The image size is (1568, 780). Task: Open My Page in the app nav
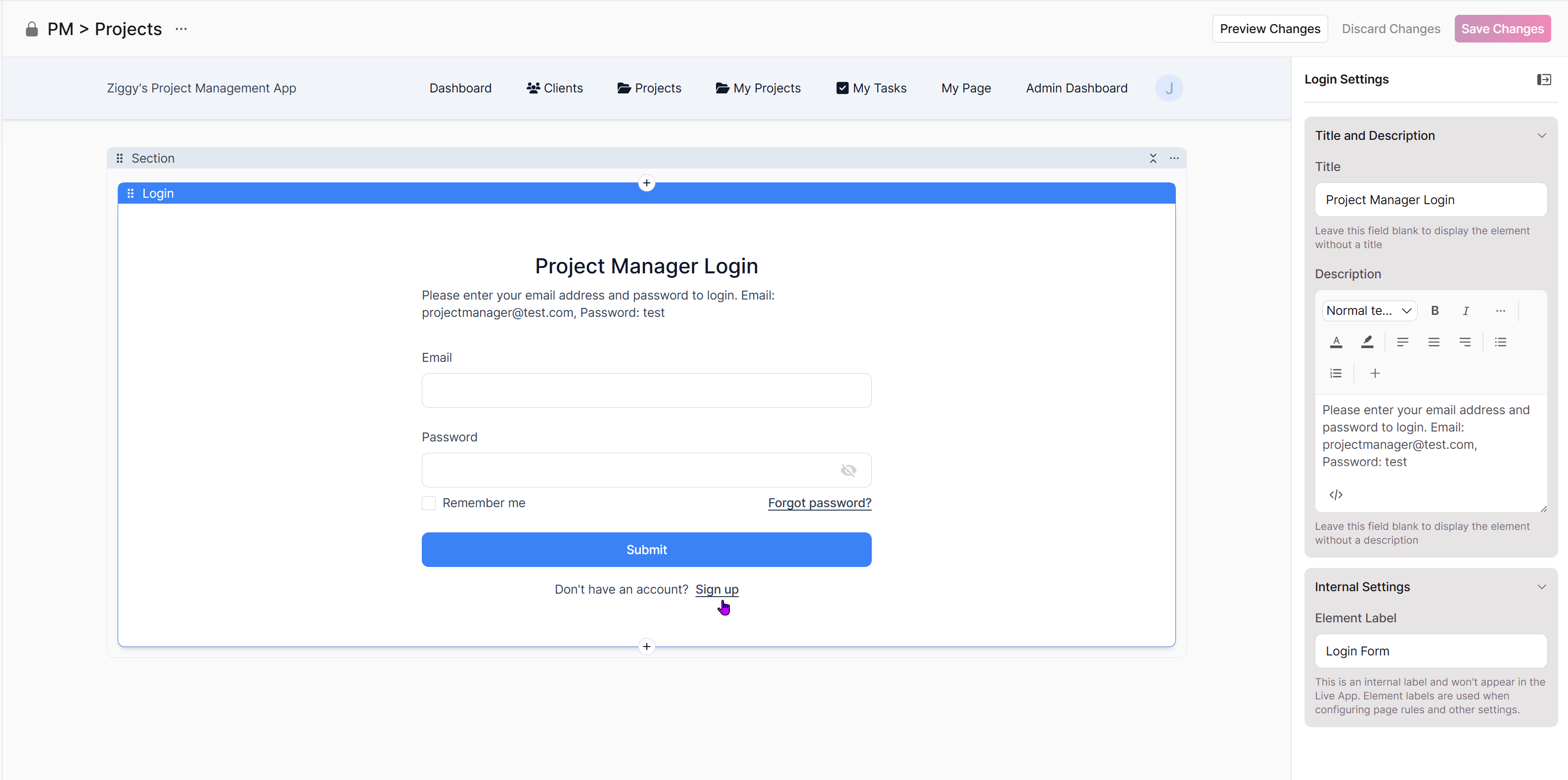point(966,88)
